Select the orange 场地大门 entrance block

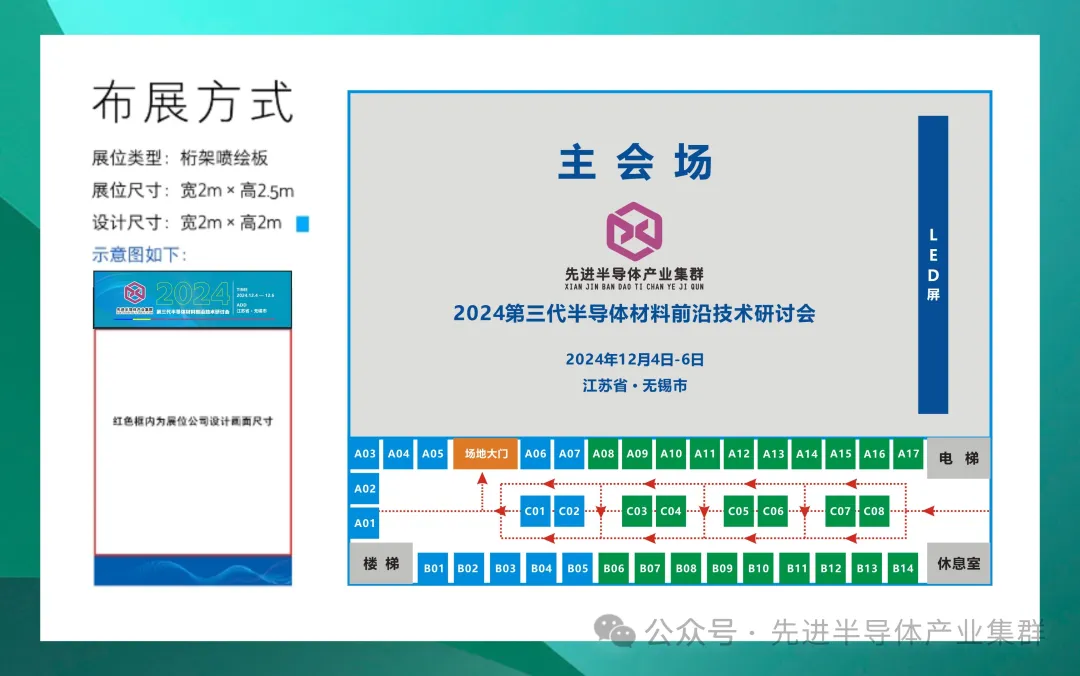coord(486,454)
